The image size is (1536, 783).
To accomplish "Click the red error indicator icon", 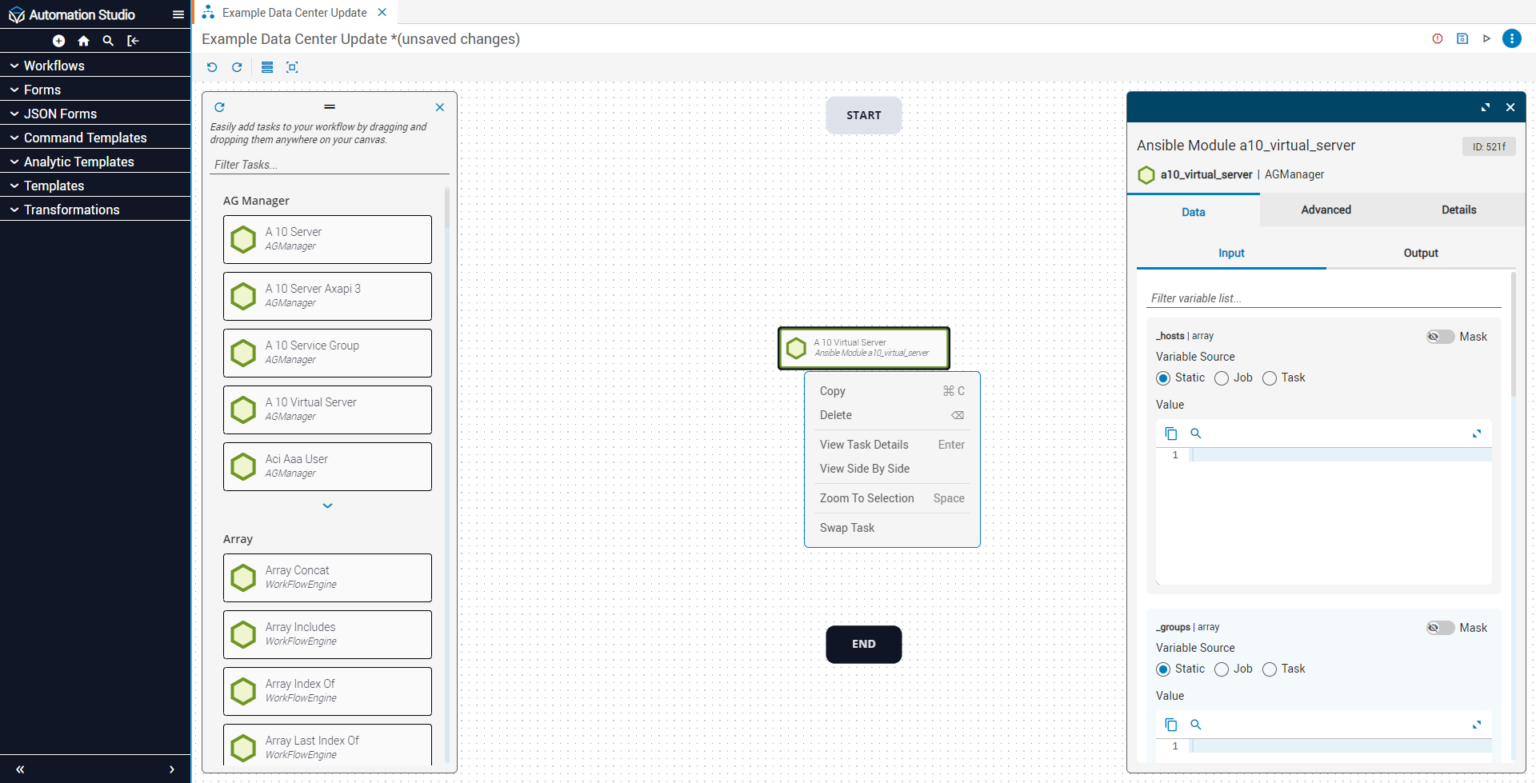I will click(1437, 38).
